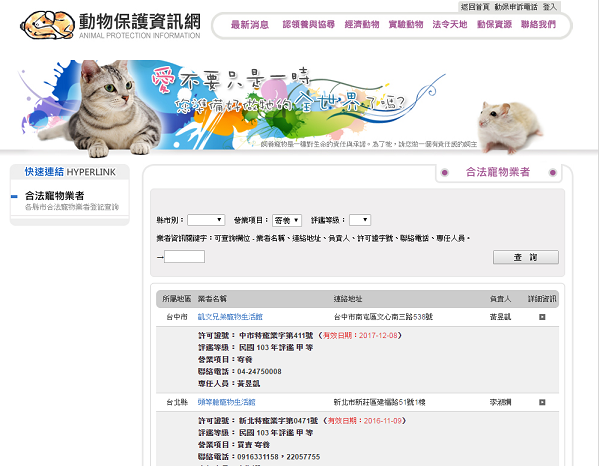The height and width of the screenshot is (466, 600).
Task: Open the 評鑑等級 dropdown
Action: coord(360,220)
